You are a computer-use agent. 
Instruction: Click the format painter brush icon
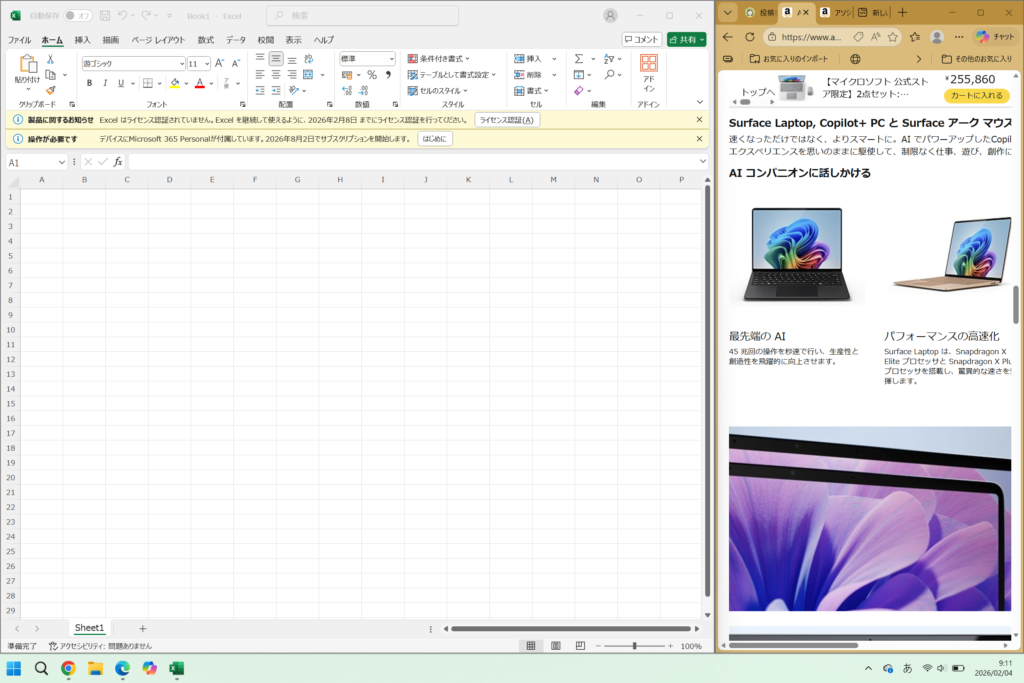click(x=50, y=90)
